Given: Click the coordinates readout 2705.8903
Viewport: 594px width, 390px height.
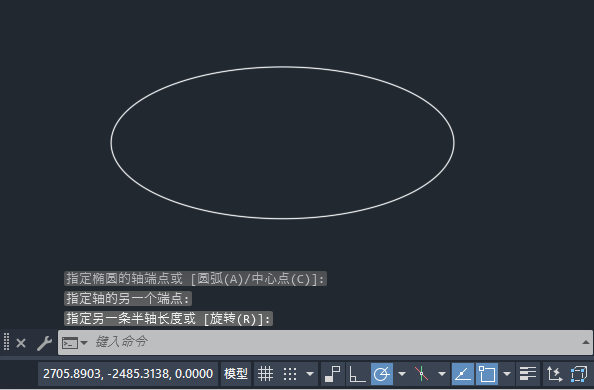Looking at the screenshot, I should point(128,374).
